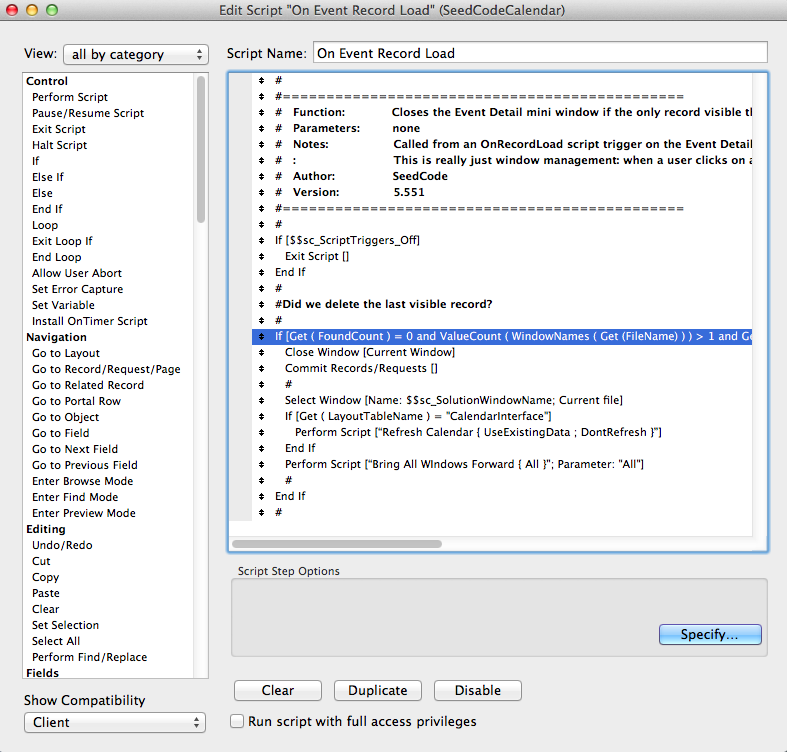Click the Duplicate button
This screenshot has height=752, width=787.
[378, 690]
